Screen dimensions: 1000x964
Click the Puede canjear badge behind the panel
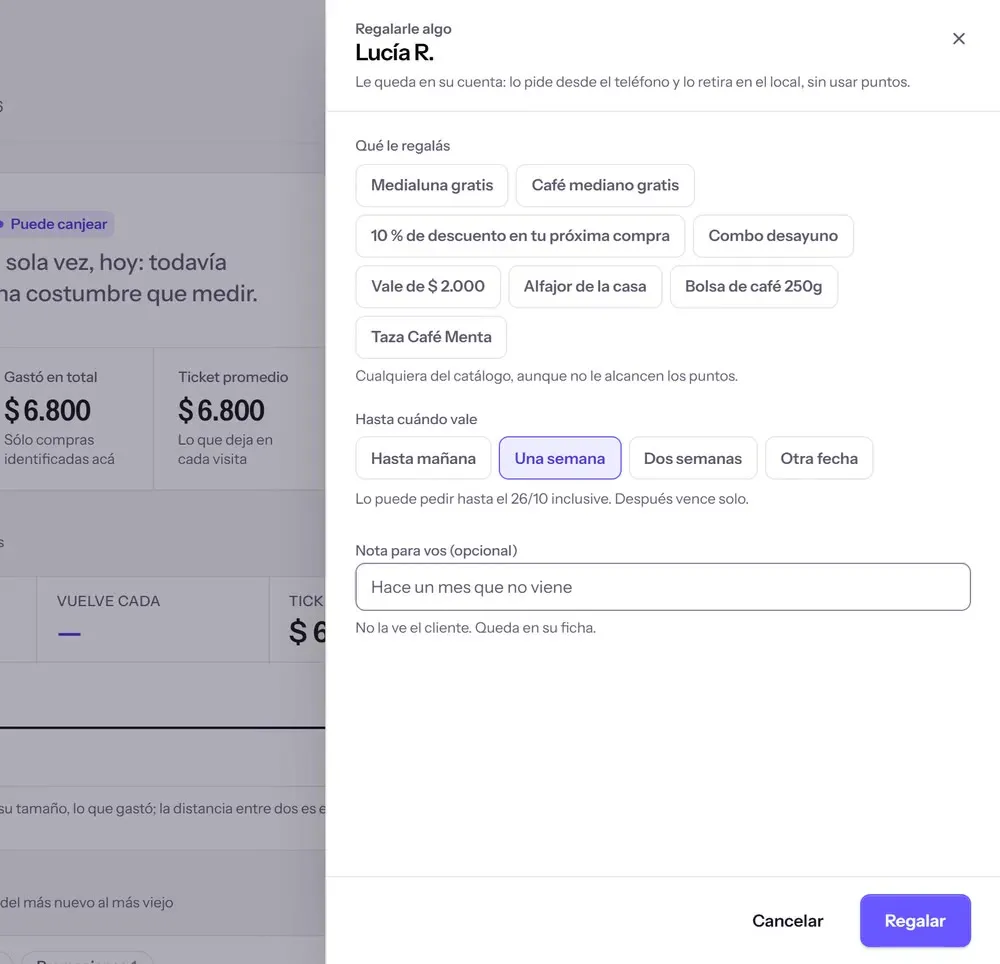tap(56, 224)
